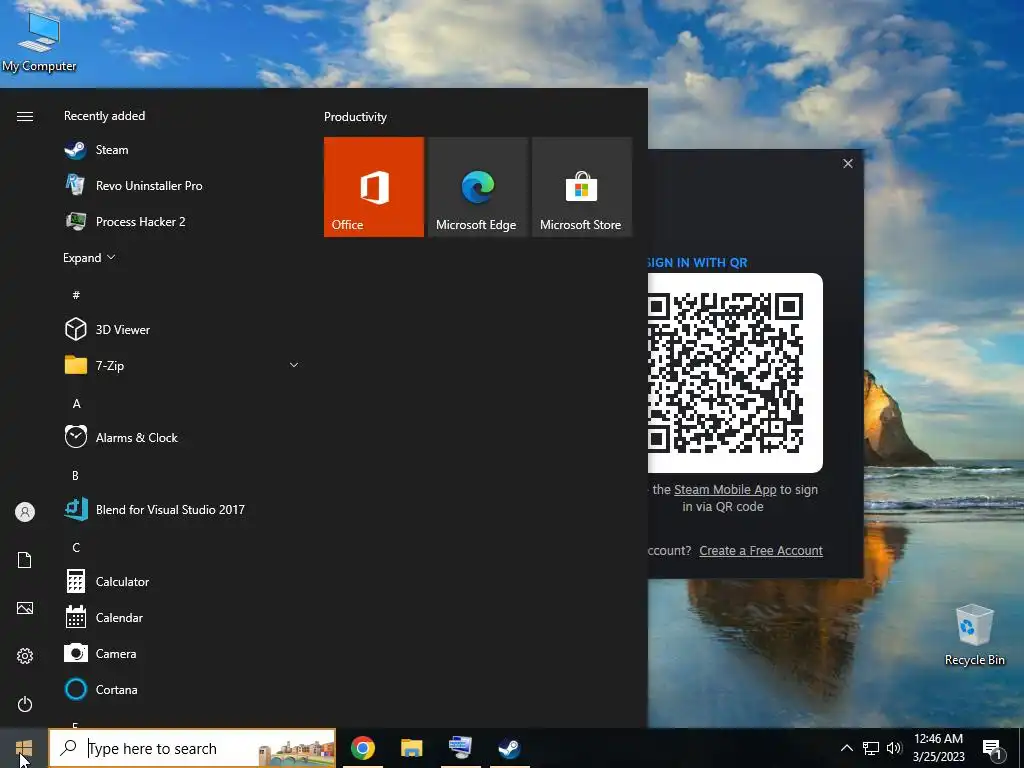Open Camera app
Viewport: 1024px width, 768px height.
click(x=183, y=653)
